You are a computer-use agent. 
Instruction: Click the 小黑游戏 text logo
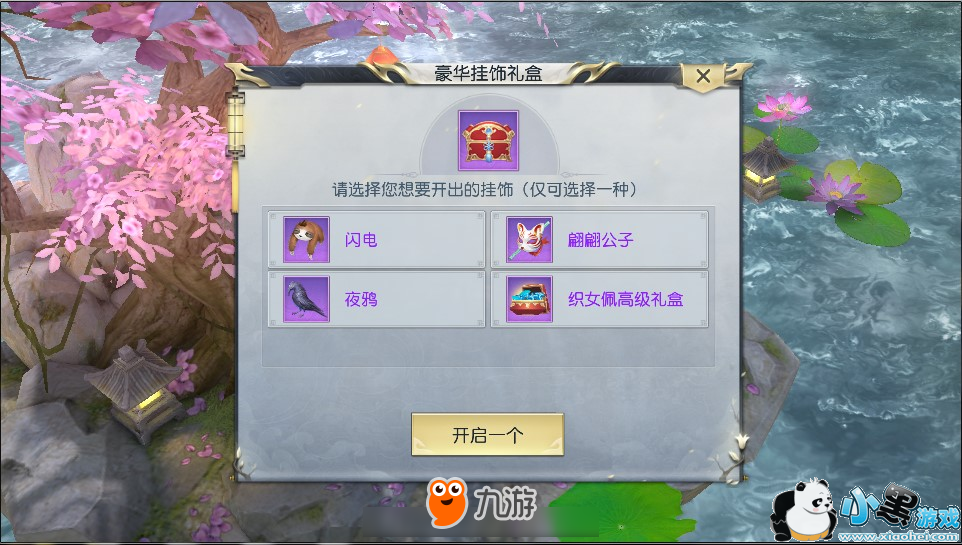tap(899, 509)
